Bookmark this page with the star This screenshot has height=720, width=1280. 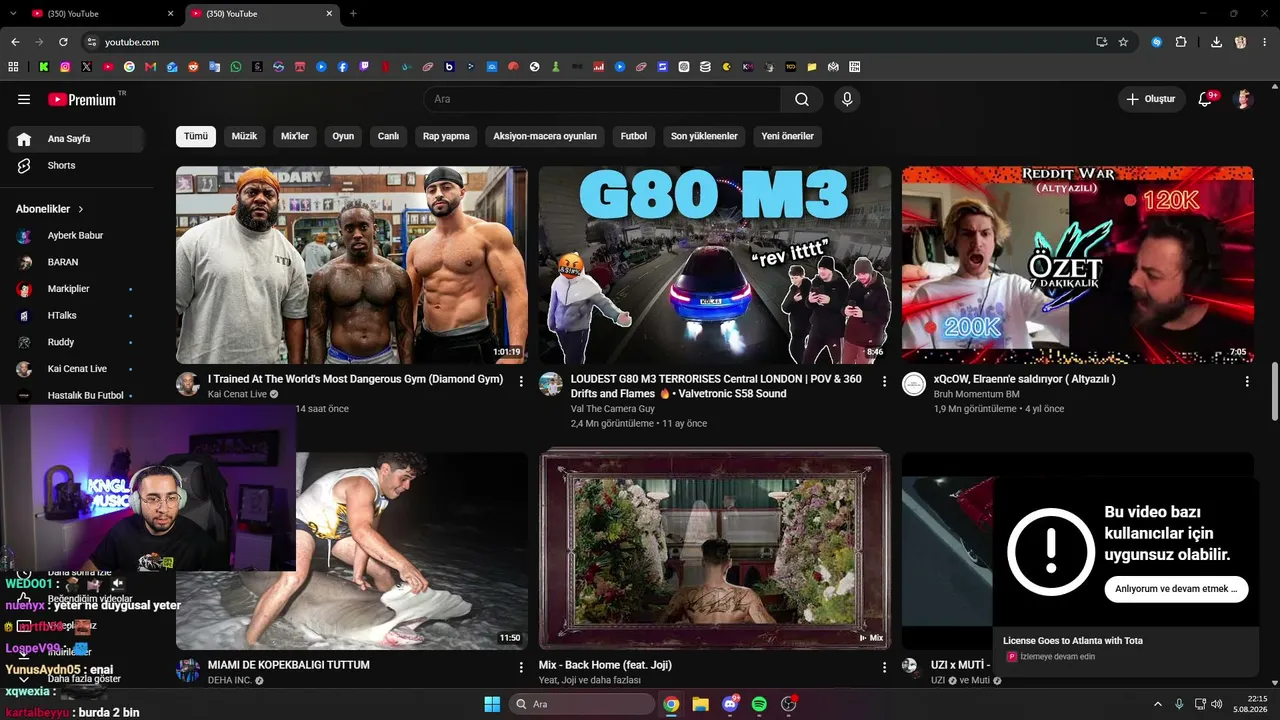point(1123,42)
